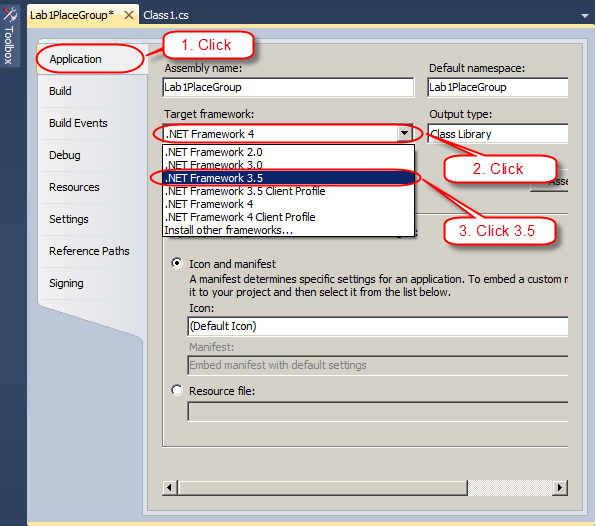Click the horizontal scrollbar right arrow

click(560, 488)
